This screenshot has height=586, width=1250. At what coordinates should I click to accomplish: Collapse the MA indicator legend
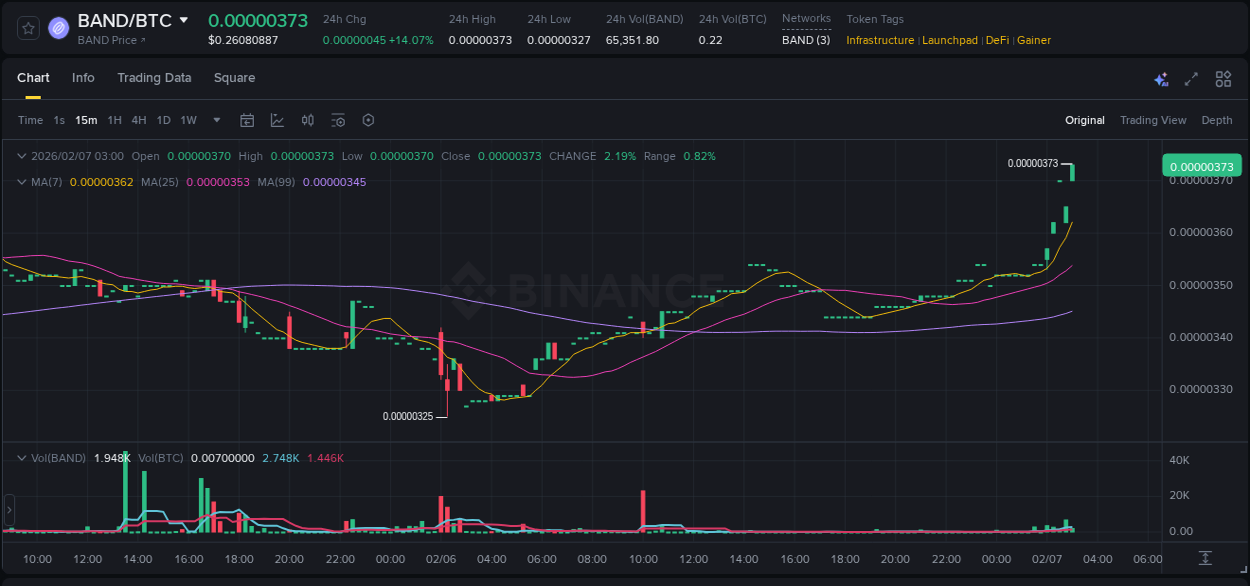point(22,182)
